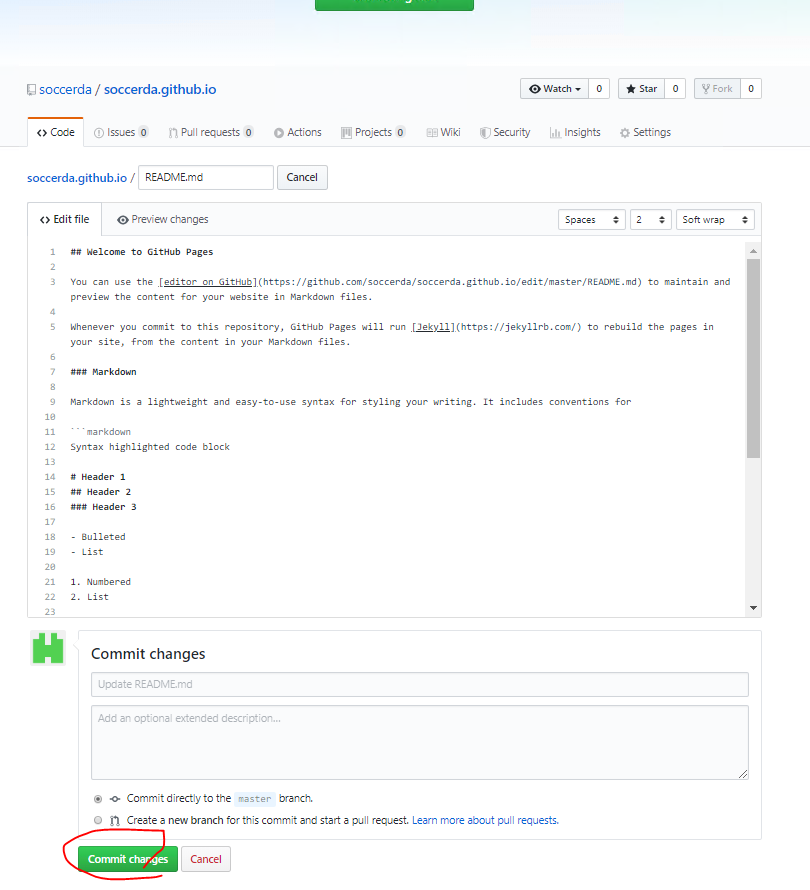810x890 pixels.
Task: Click the fork icon in the Fork button
Action: (x=706, y=89)
